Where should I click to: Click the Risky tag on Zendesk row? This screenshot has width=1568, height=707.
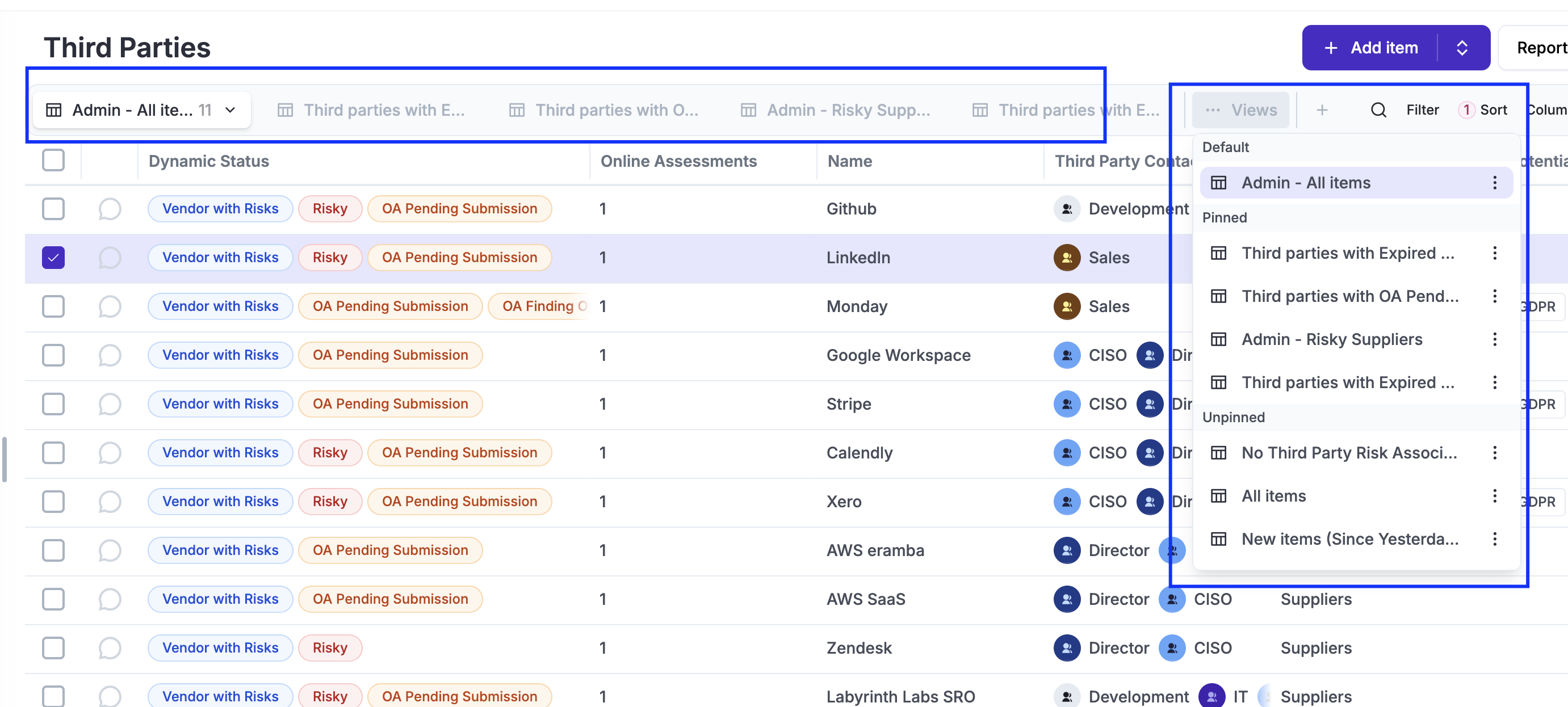coord(330,647)
